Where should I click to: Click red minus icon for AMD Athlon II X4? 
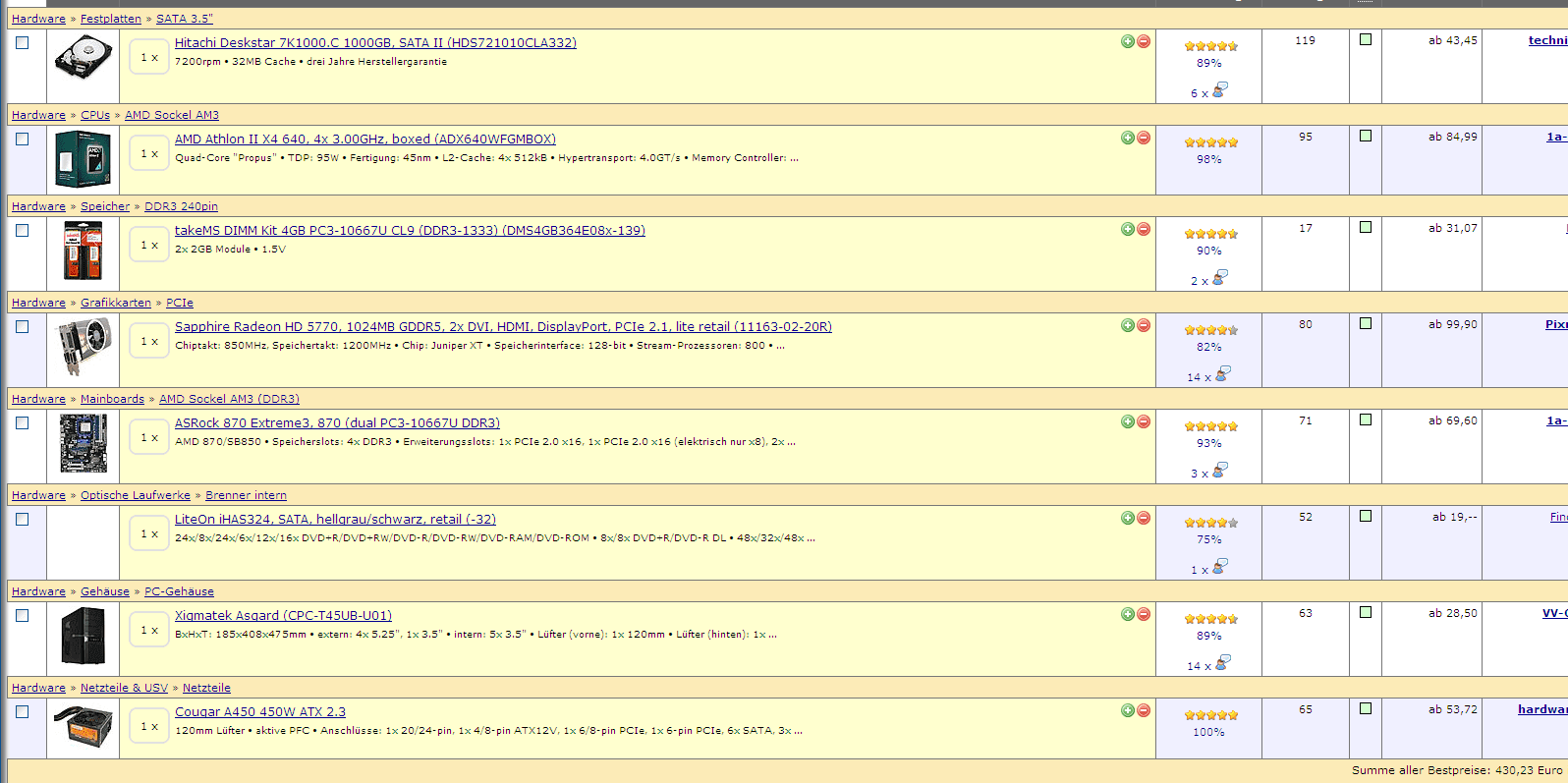pos(1144,138)
